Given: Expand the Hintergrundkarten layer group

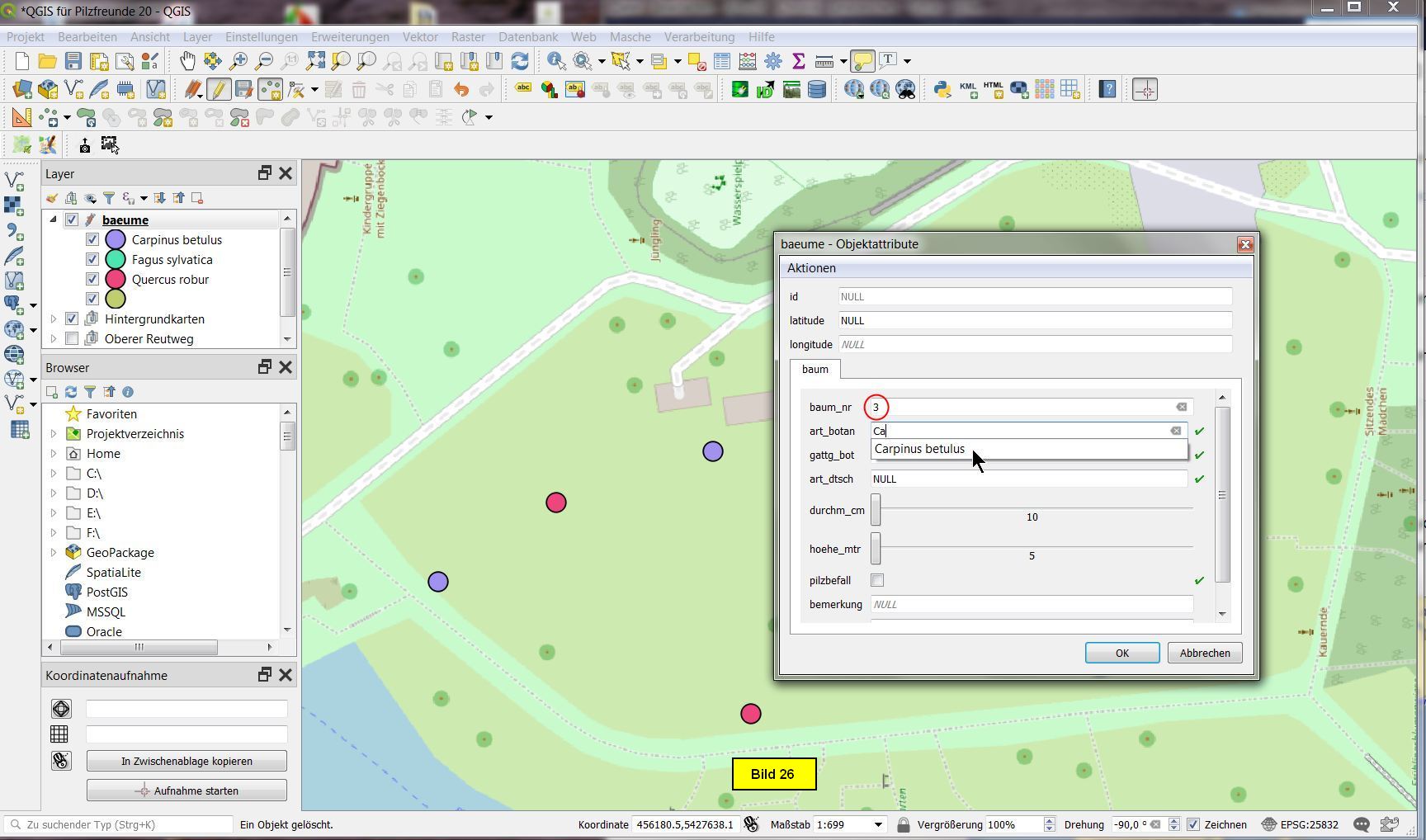Looking at the screenshot, I should [54, 319].
